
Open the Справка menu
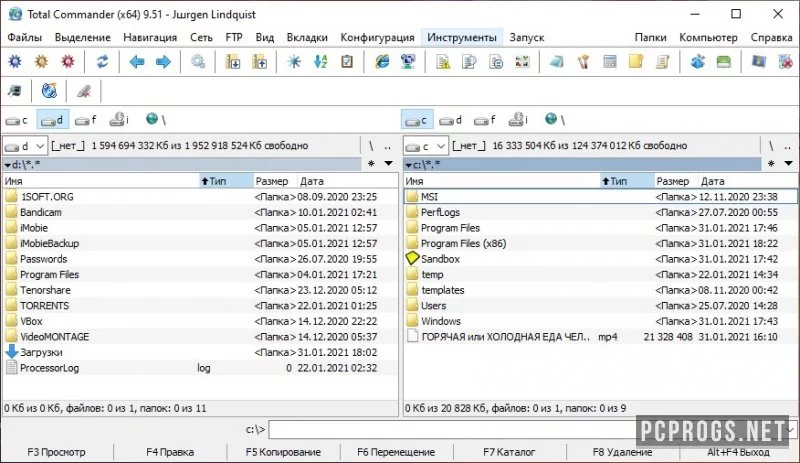[x=771, y=37]
